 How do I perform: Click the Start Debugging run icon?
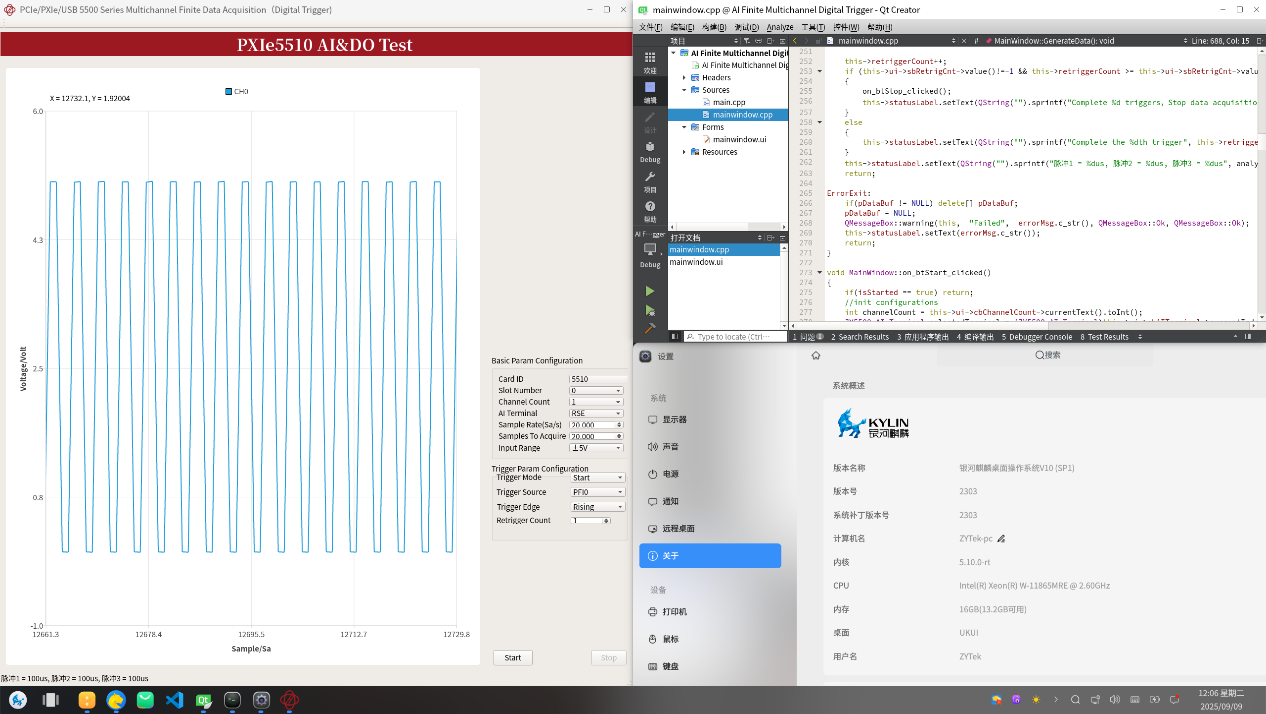tap(650, 310)
